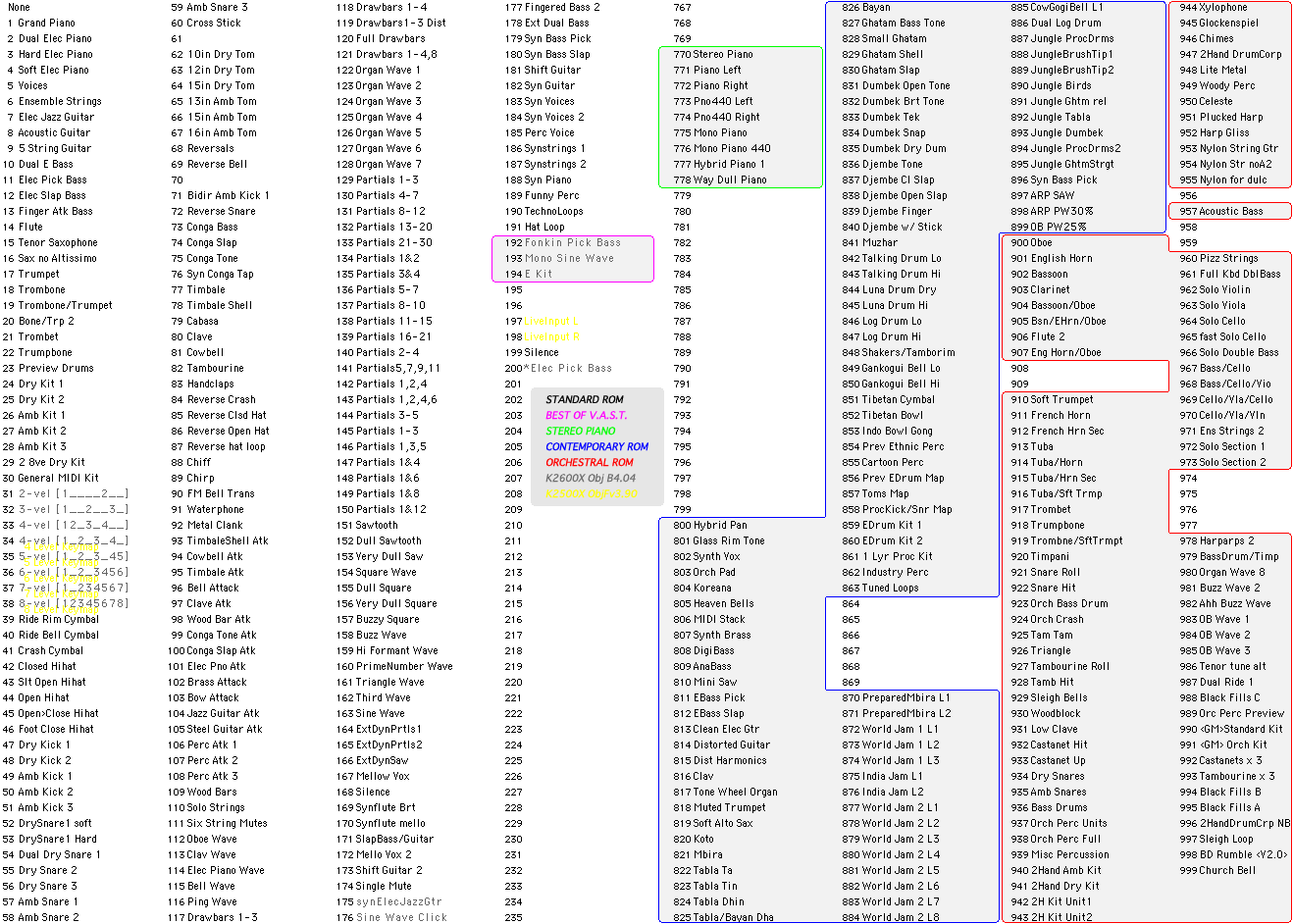The height and width of the screenshot is (924, 1293).
Task: Choose 15 Tenor Saxophone
Action: pos(50,242)
